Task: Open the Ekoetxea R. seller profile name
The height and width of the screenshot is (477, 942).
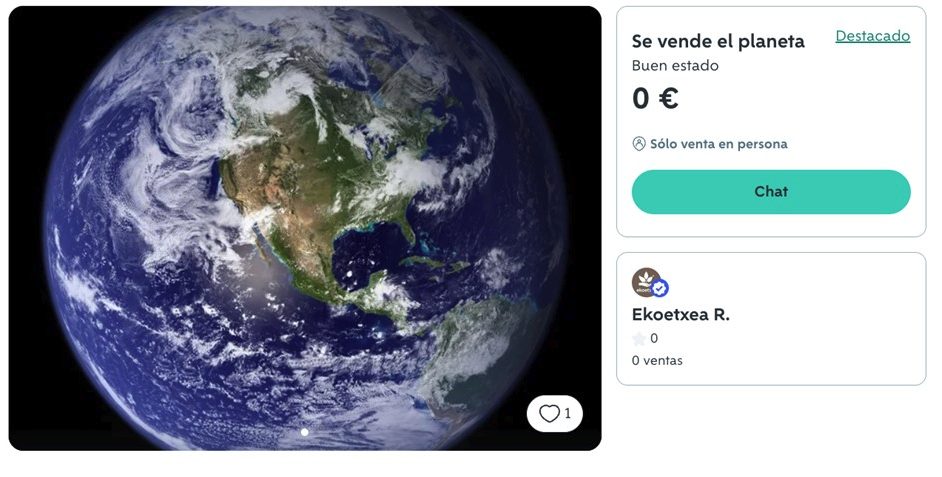Action: click(x=681, y=315)
